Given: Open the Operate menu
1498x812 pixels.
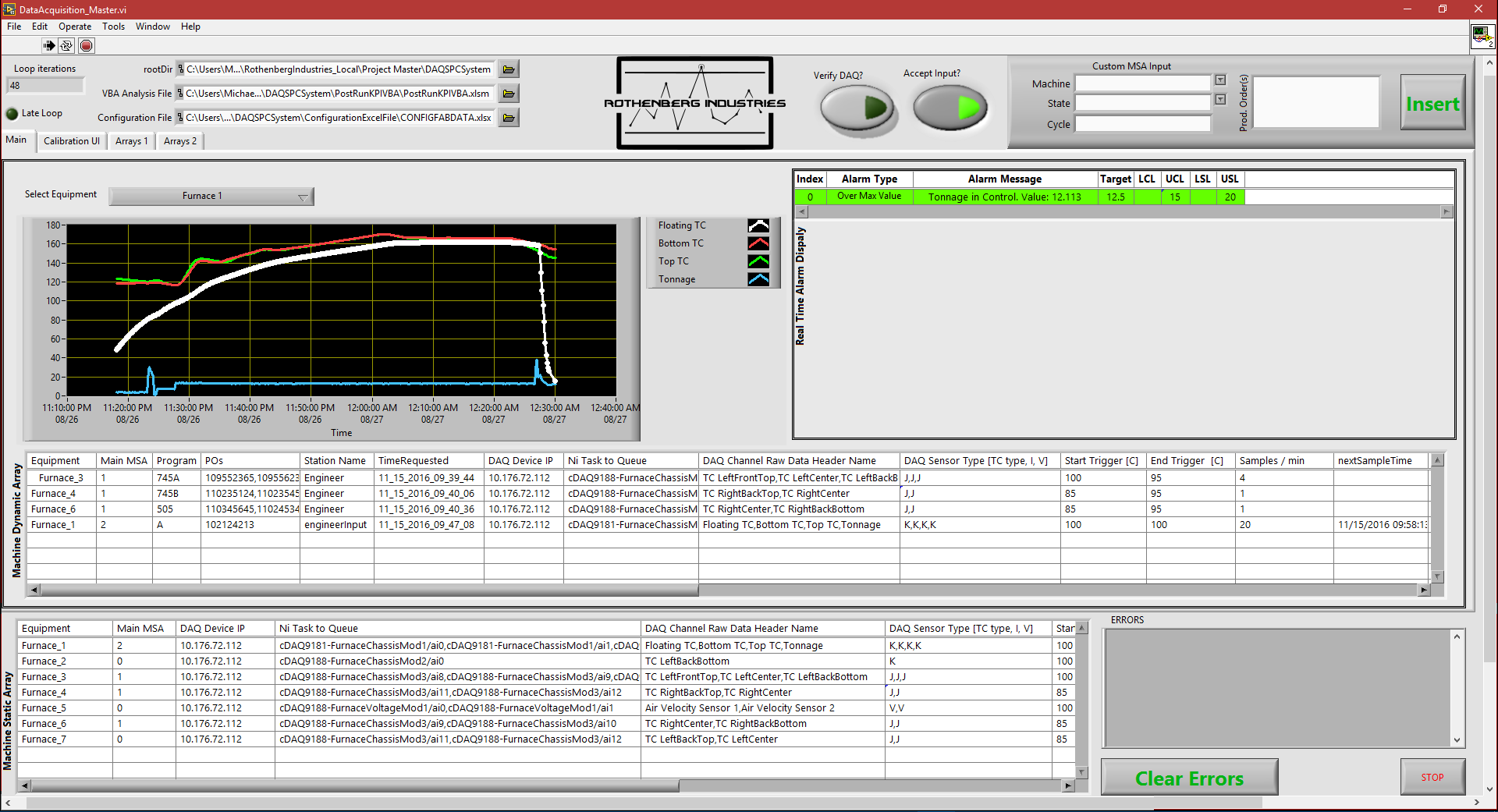Looking at the screenshot, I should 75,27.
